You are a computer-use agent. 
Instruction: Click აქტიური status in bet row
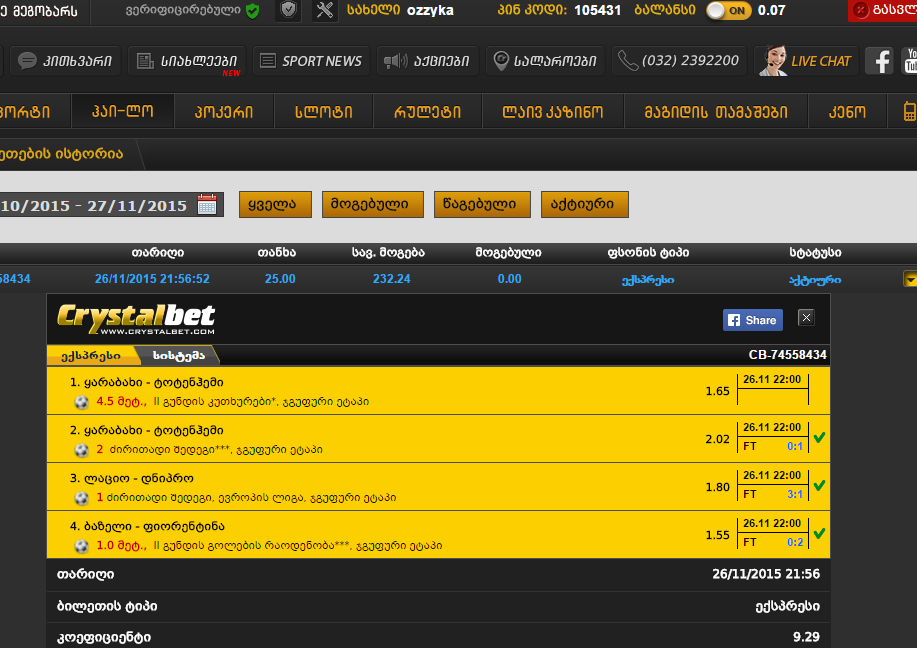pos(815,280)
